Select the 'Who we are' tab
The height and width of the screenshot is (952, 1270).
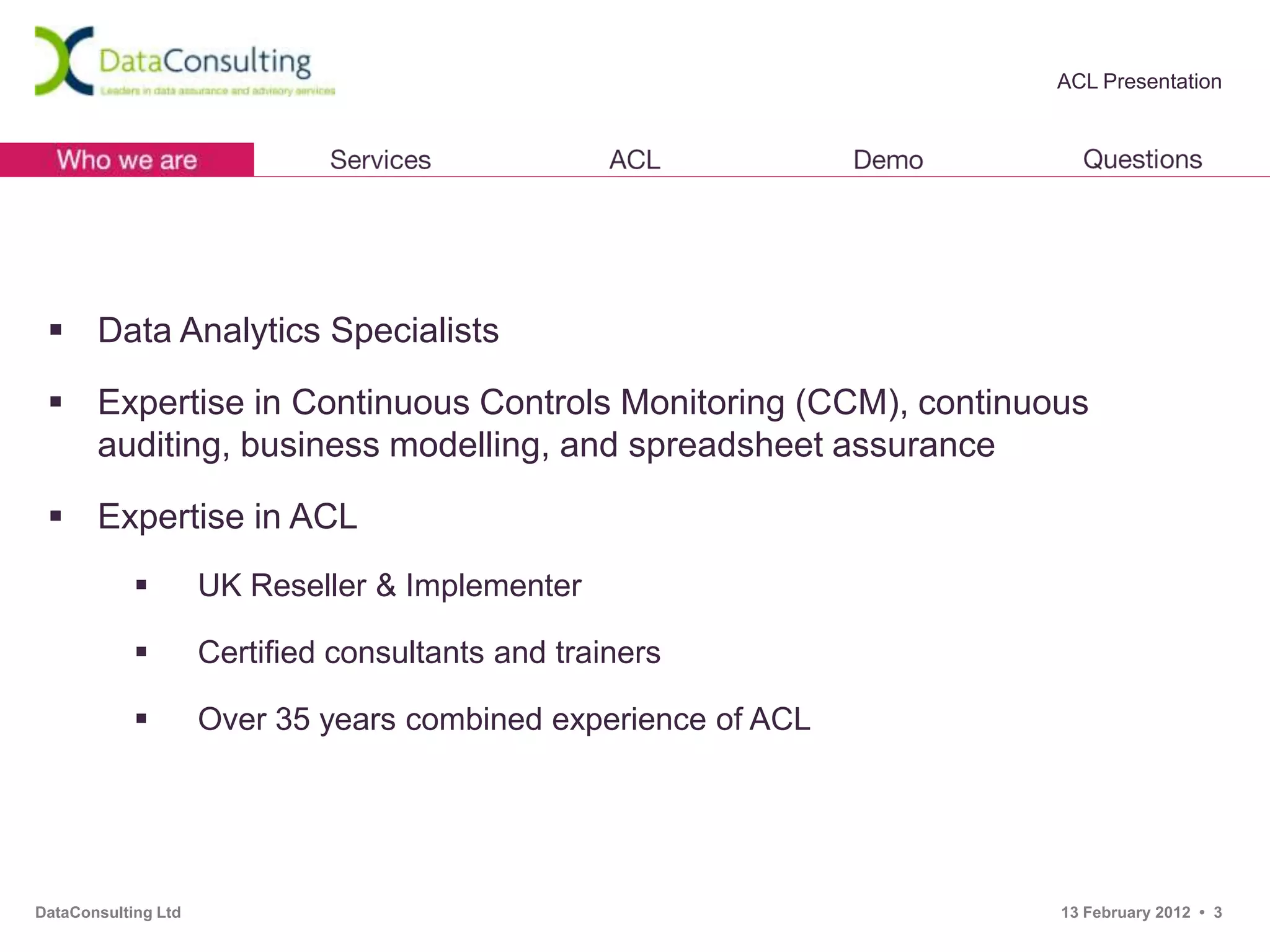(x=127, y=160)
